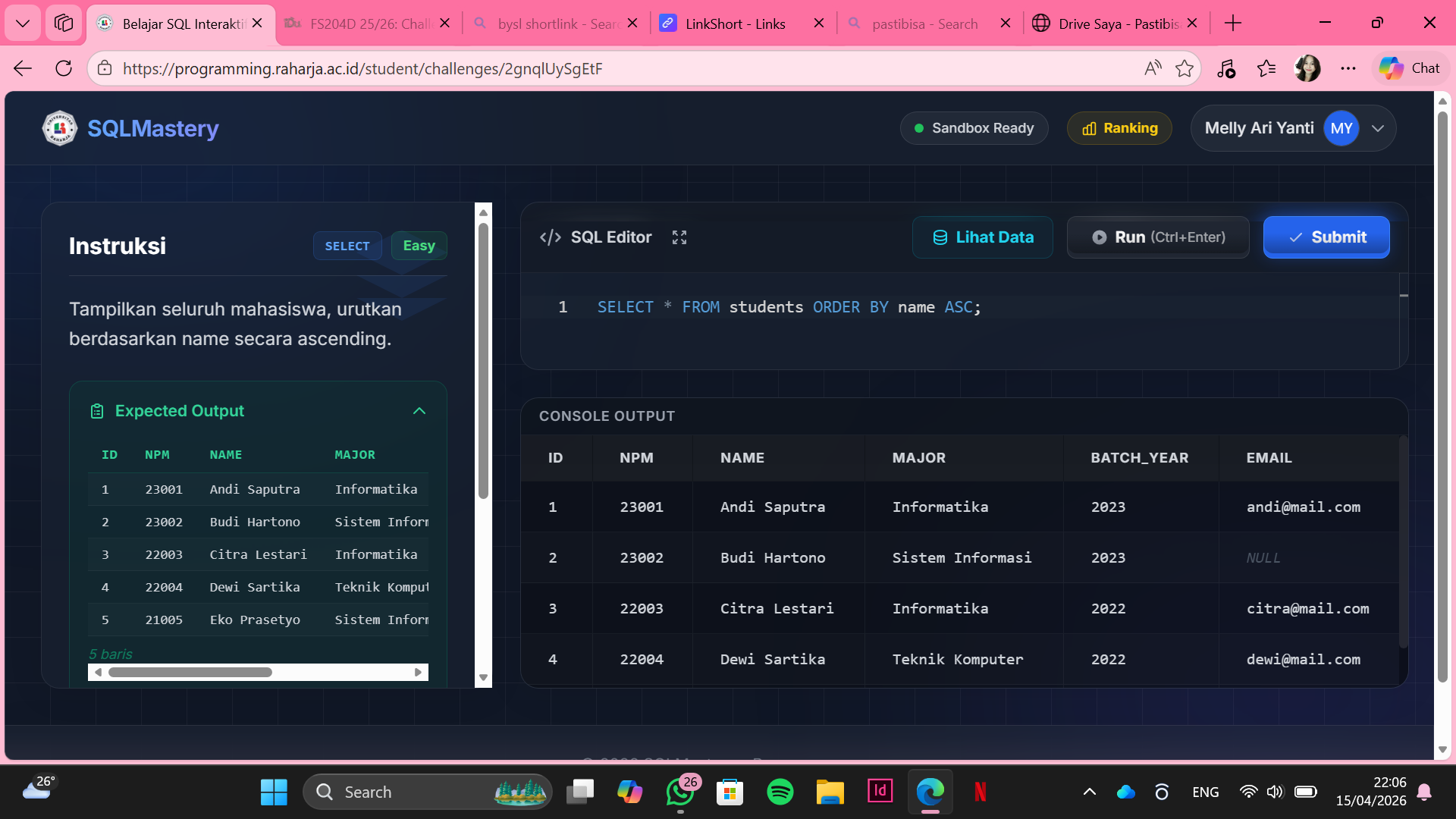
Task: Switch to Drive Saya - Pastibisa tab
Action: tap(1116, 24)
